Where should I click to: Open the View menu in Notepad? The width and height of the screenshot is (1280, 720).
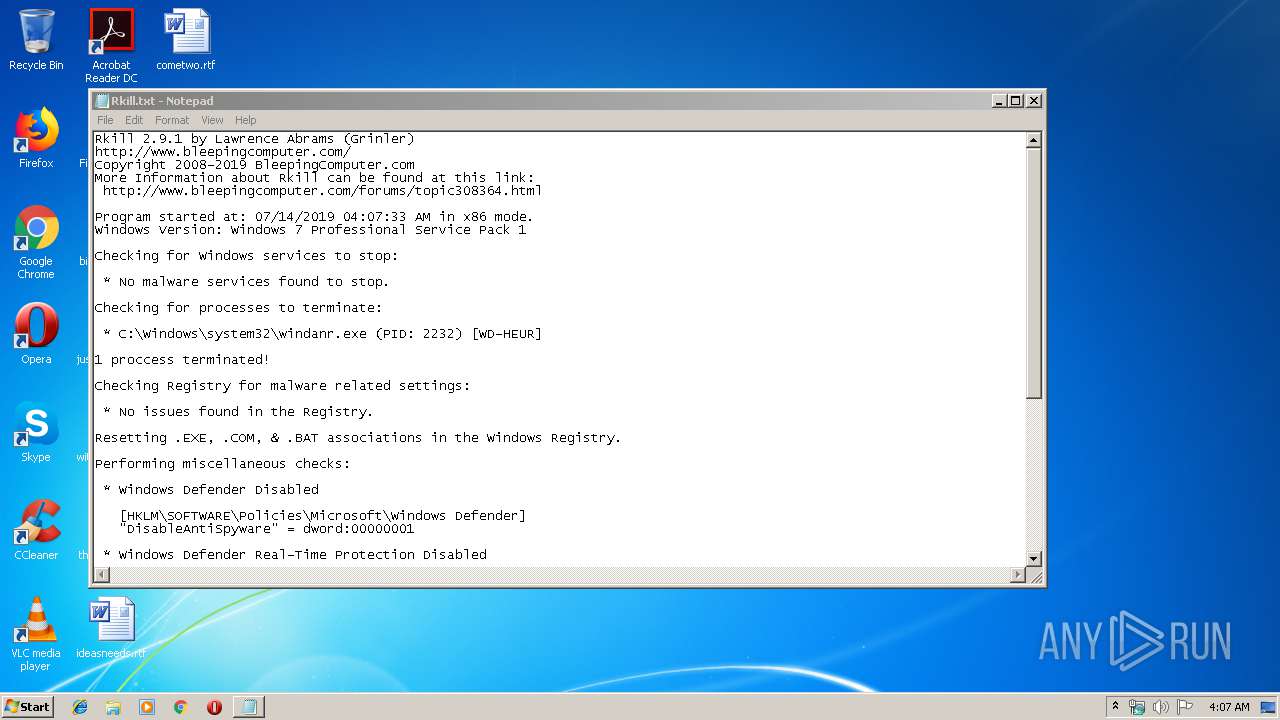tap(212, 120)
